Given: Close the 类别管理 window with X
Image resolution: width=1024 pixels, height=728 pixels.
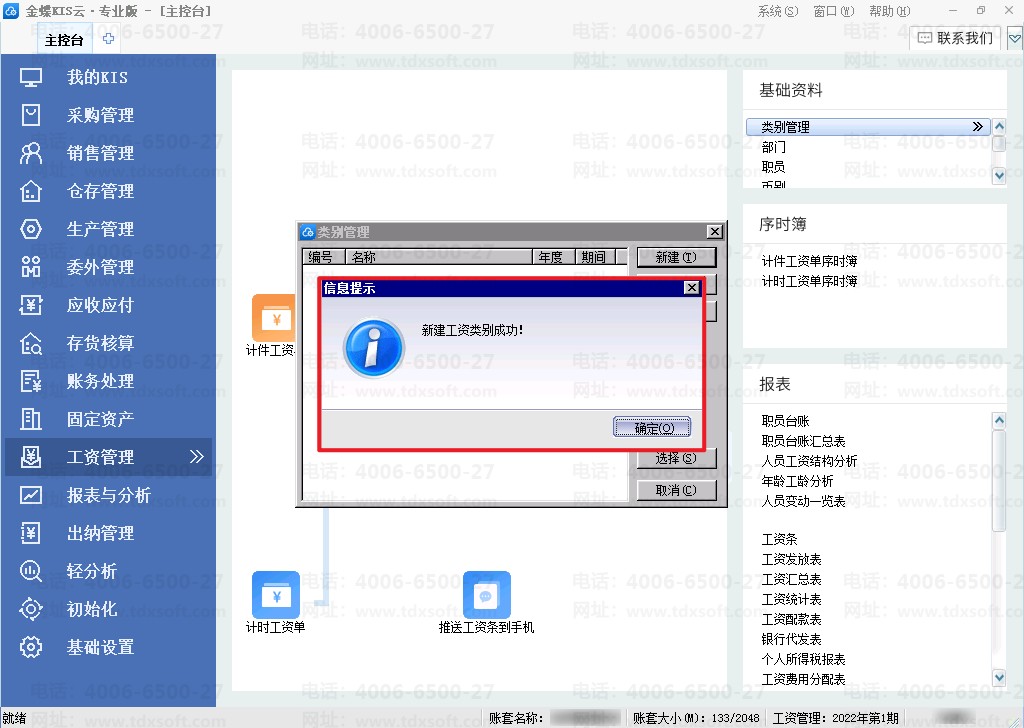Looking at the screenshot, I should click(x=715, y=232).
